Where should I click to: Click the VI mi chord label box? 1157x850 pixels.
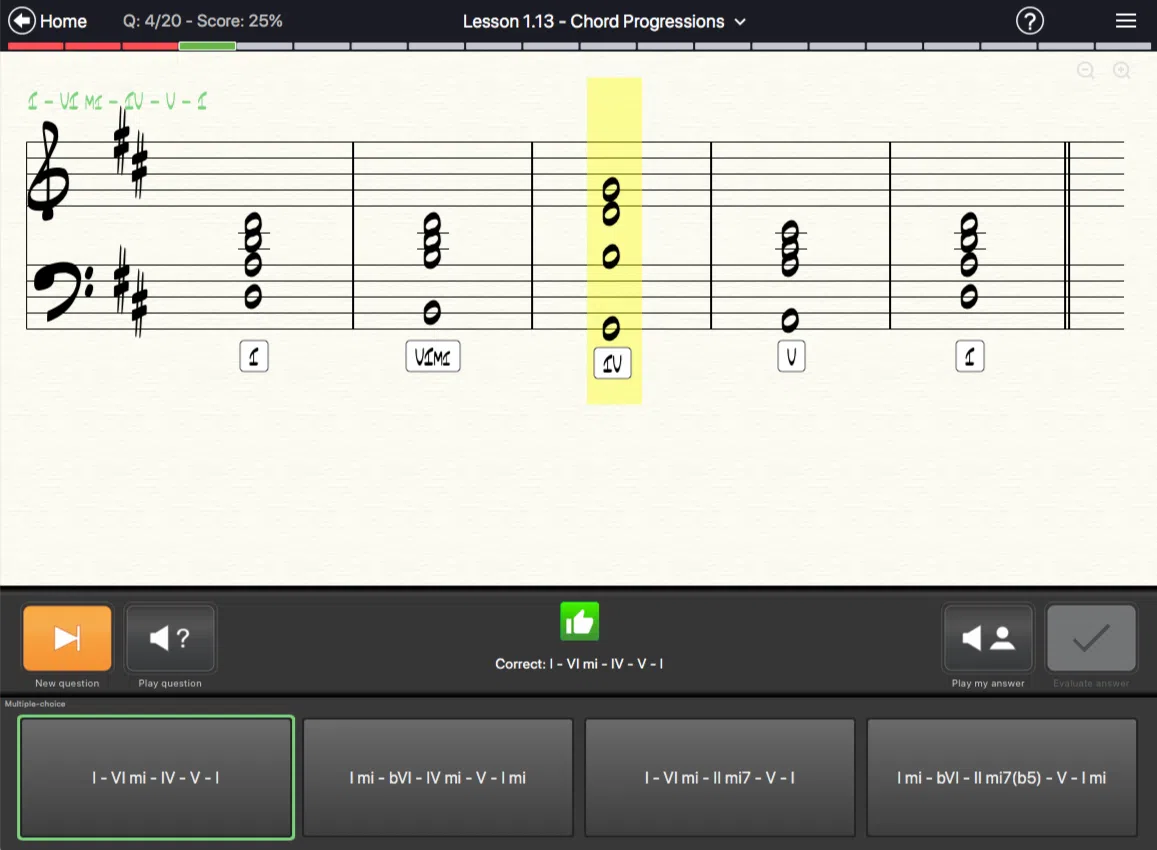pyautogui.click(x=433, y=356)
